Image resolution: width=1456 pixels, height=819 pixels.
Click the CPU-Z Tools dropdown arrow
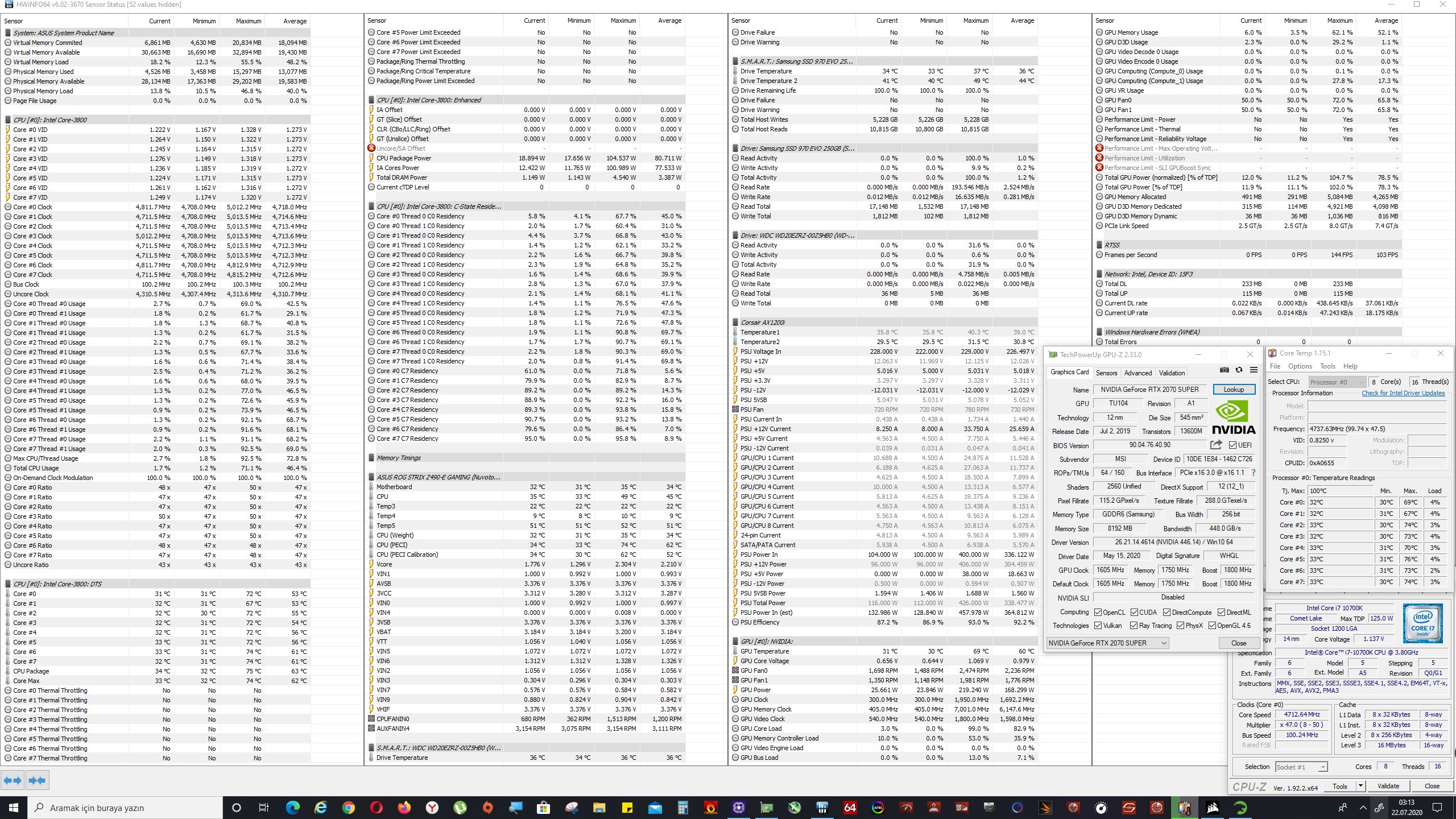coord(1360,786)
